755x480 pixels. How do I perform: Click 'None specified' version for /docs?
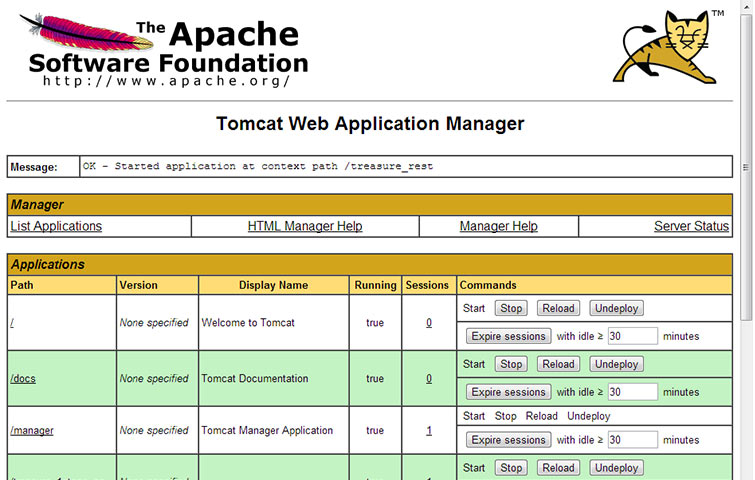(x=154, y=378)
